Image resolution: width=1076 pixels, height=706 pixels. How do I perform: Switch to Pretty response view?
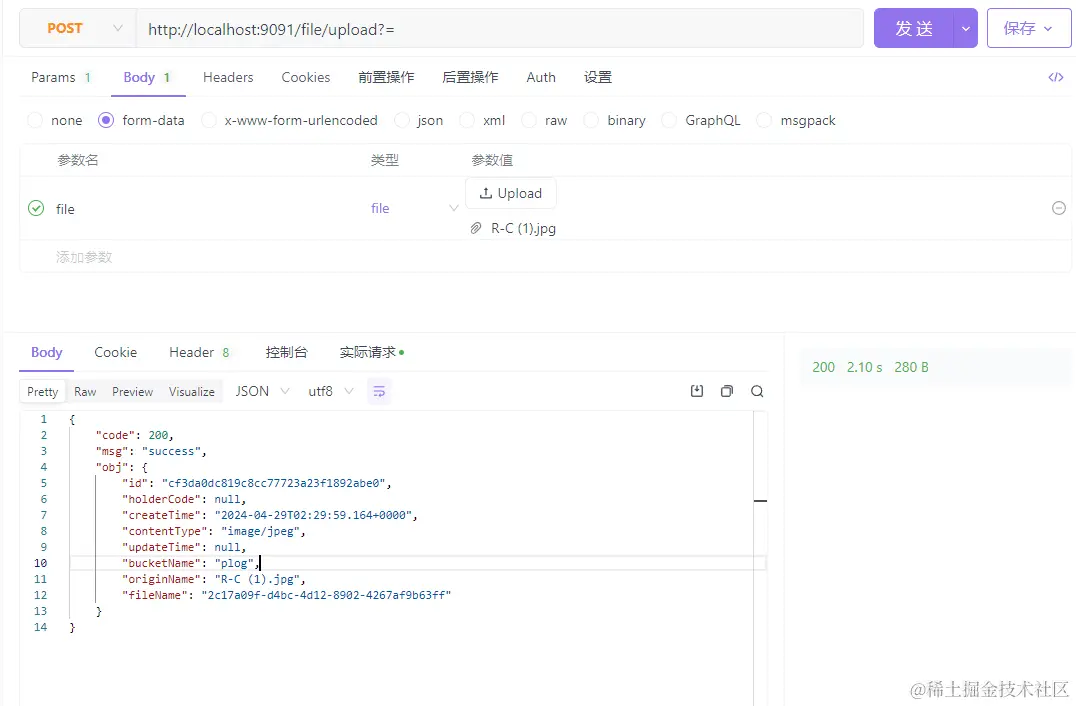click(43, 391)
